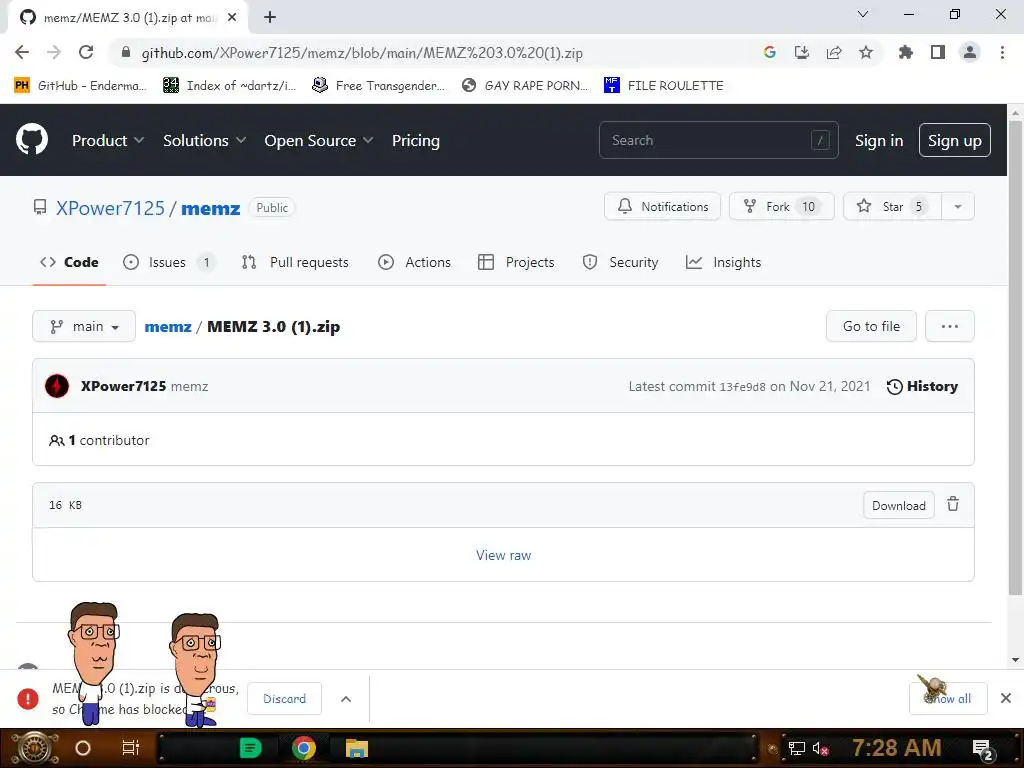Close the downloads bar with X
The image size is (1024, 768).
[1006, 698]
